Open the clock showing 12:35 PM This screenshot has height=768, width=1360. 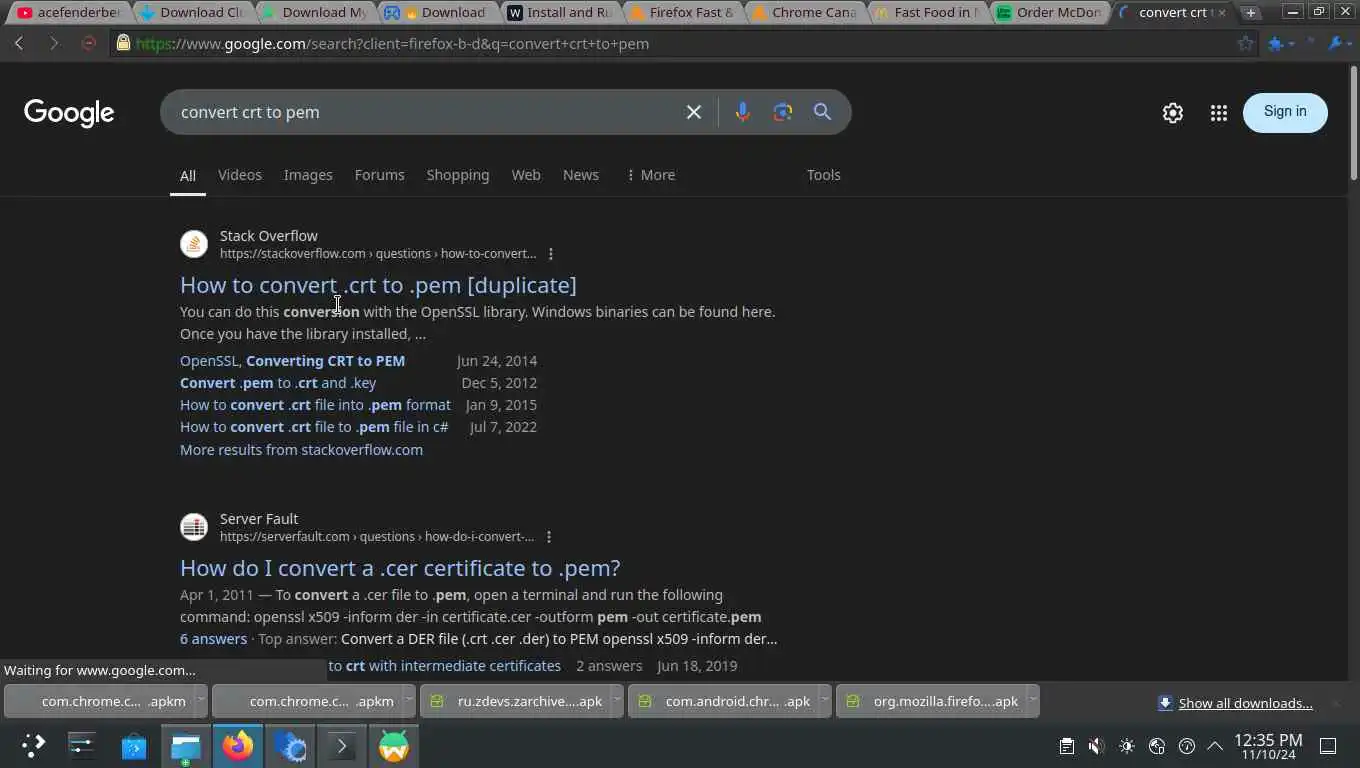pos(1268,746)
